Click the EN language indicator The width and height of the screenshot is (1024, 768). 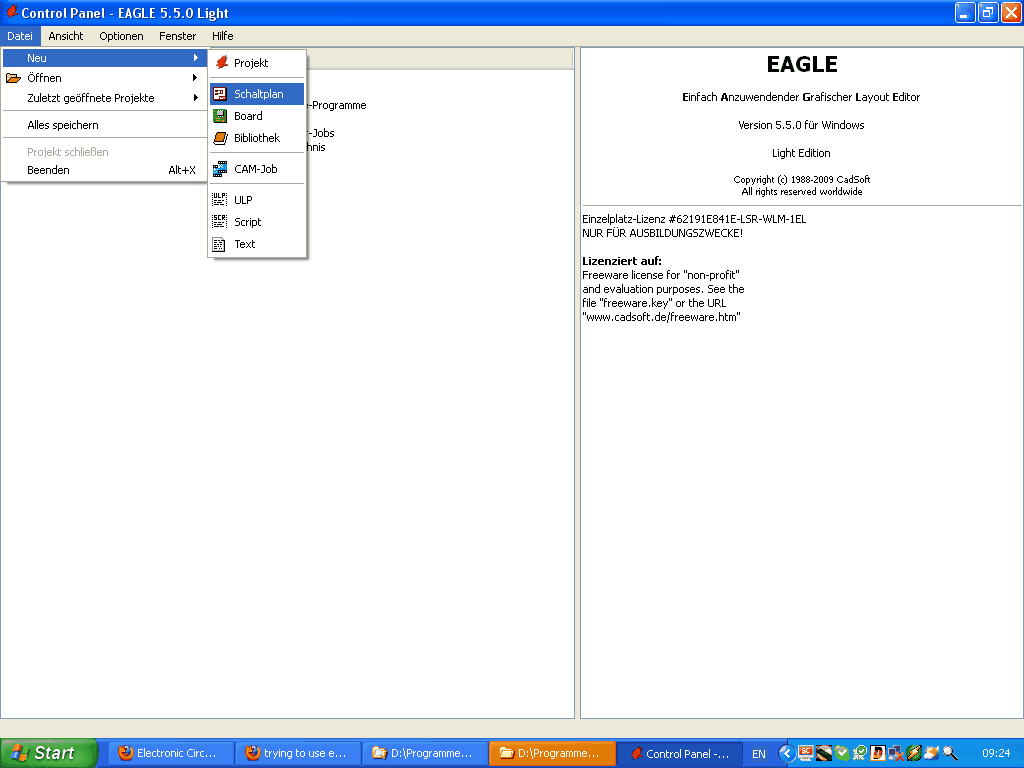tap(759, 754)
